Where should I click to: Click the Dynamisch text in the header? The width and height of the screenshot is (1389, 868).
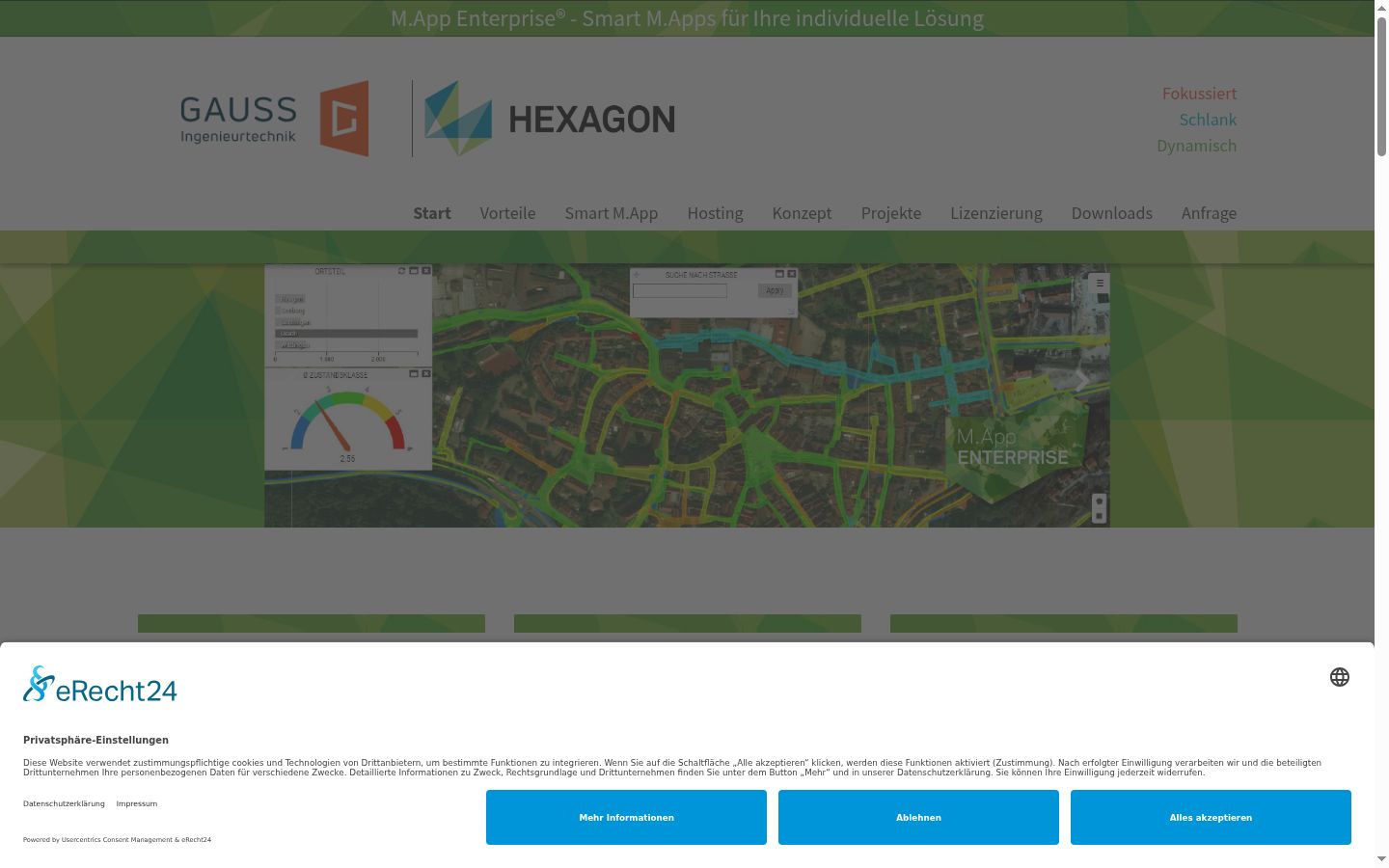click(1197, 146)
